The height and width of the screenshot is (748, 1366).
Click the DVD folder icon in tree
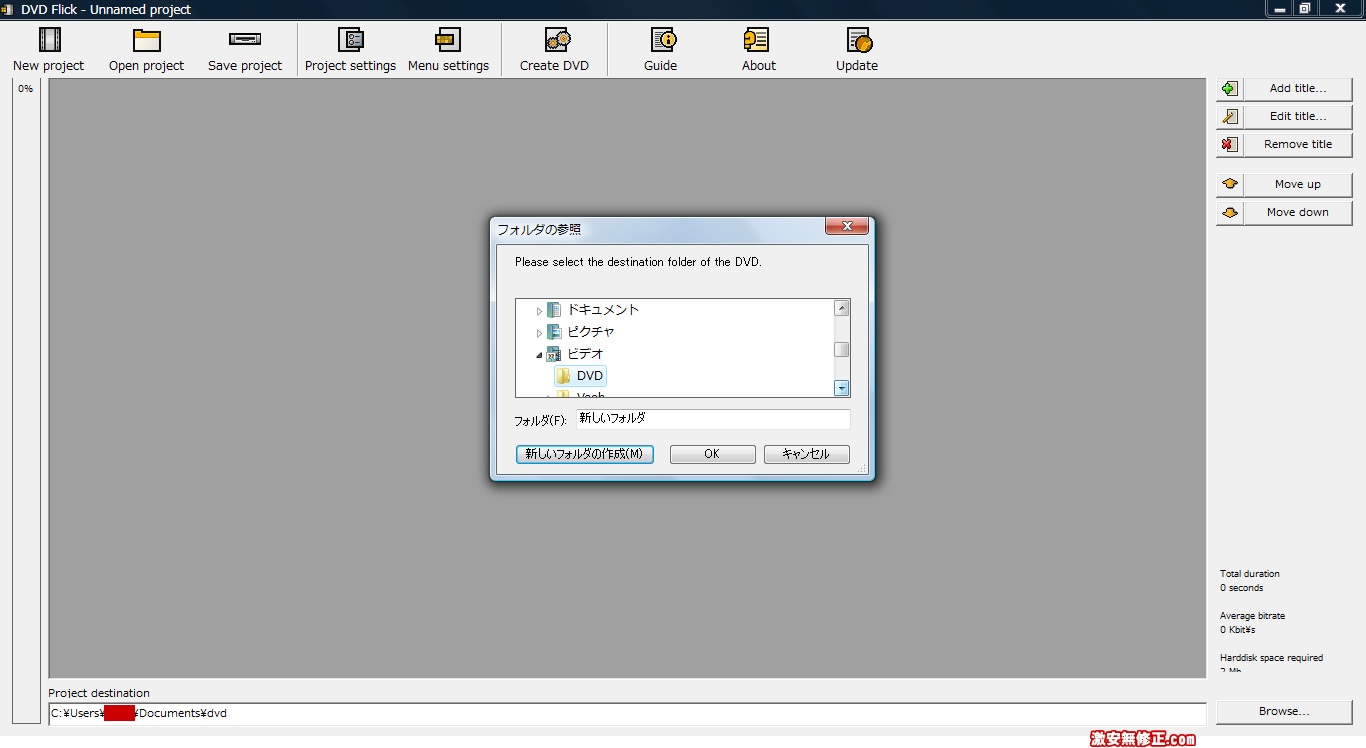[x=564, y=376]
